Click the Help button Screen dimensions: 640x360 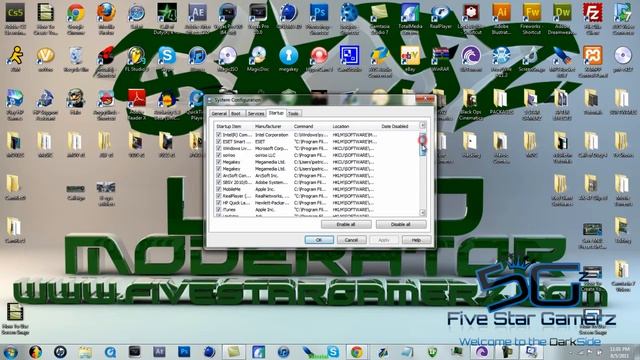pyautogui.click(x=416, y=240)
